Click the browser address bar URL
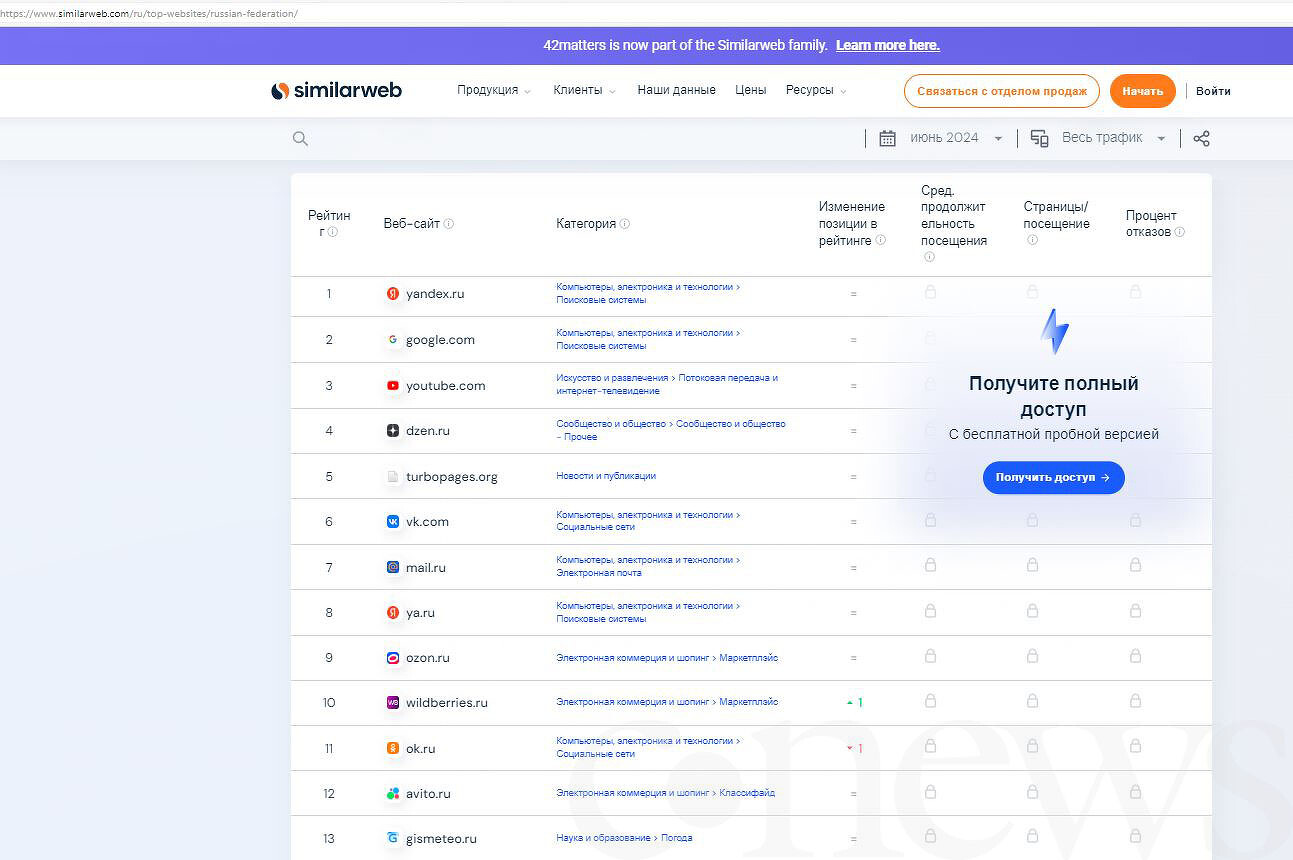The image size is (1293, 860). [149, 13]
